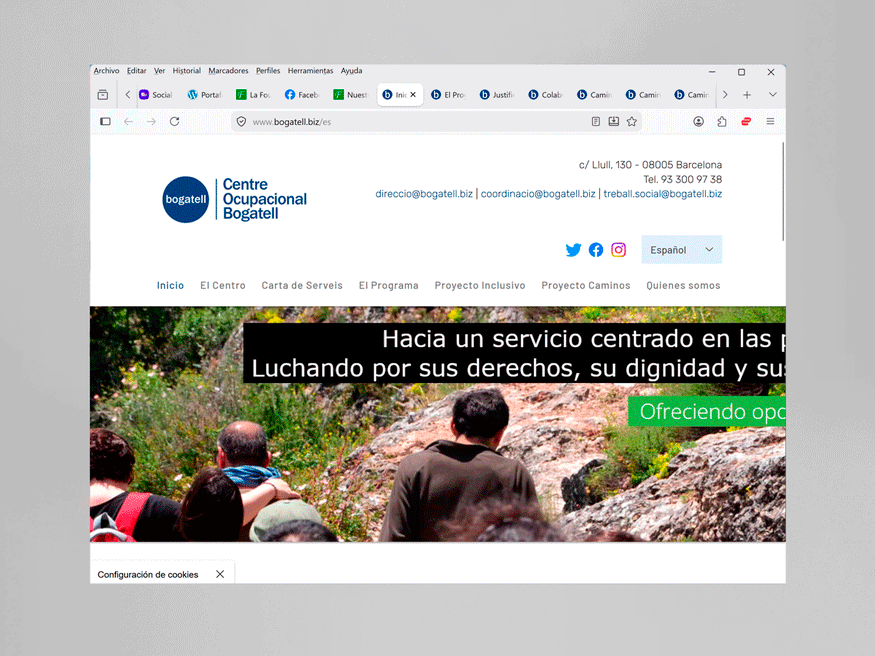
Task: Toggle the sidebar icon in the toolbar
Action: coord(105,122)
